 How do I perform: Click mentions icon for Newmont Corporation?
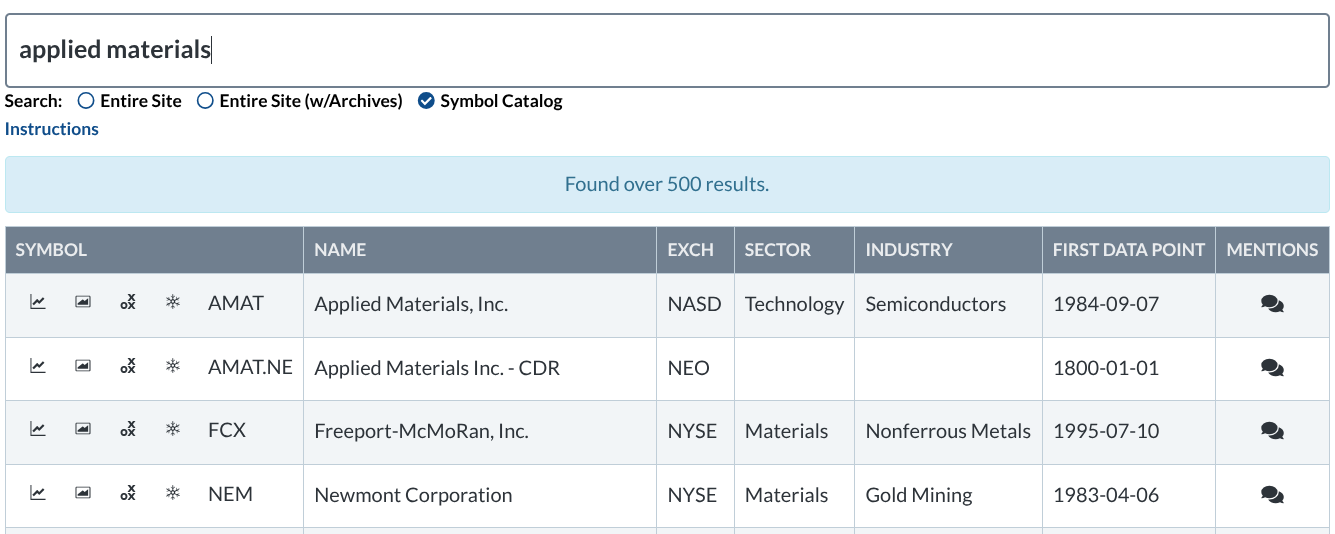[1272, 494]
